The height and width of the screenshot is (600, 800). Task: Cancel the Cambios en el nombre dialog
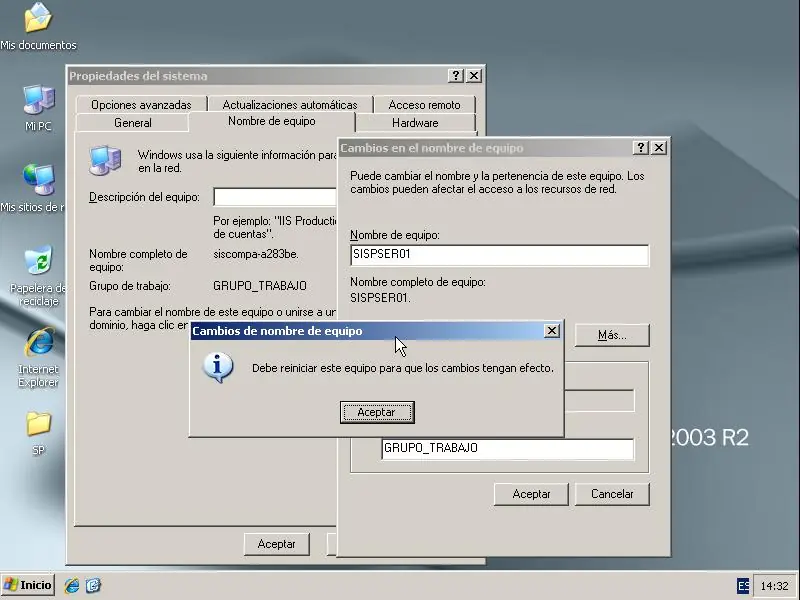point(611,493)
